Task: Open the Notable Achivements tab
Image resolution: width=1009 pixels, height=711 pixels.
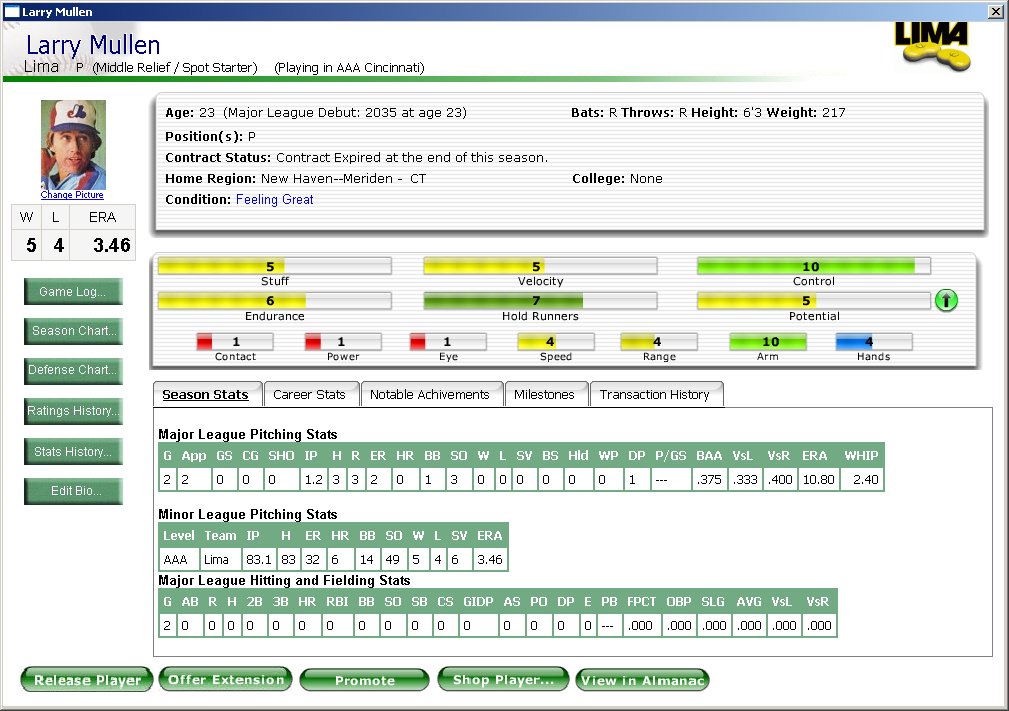Action: coord(430,394)
